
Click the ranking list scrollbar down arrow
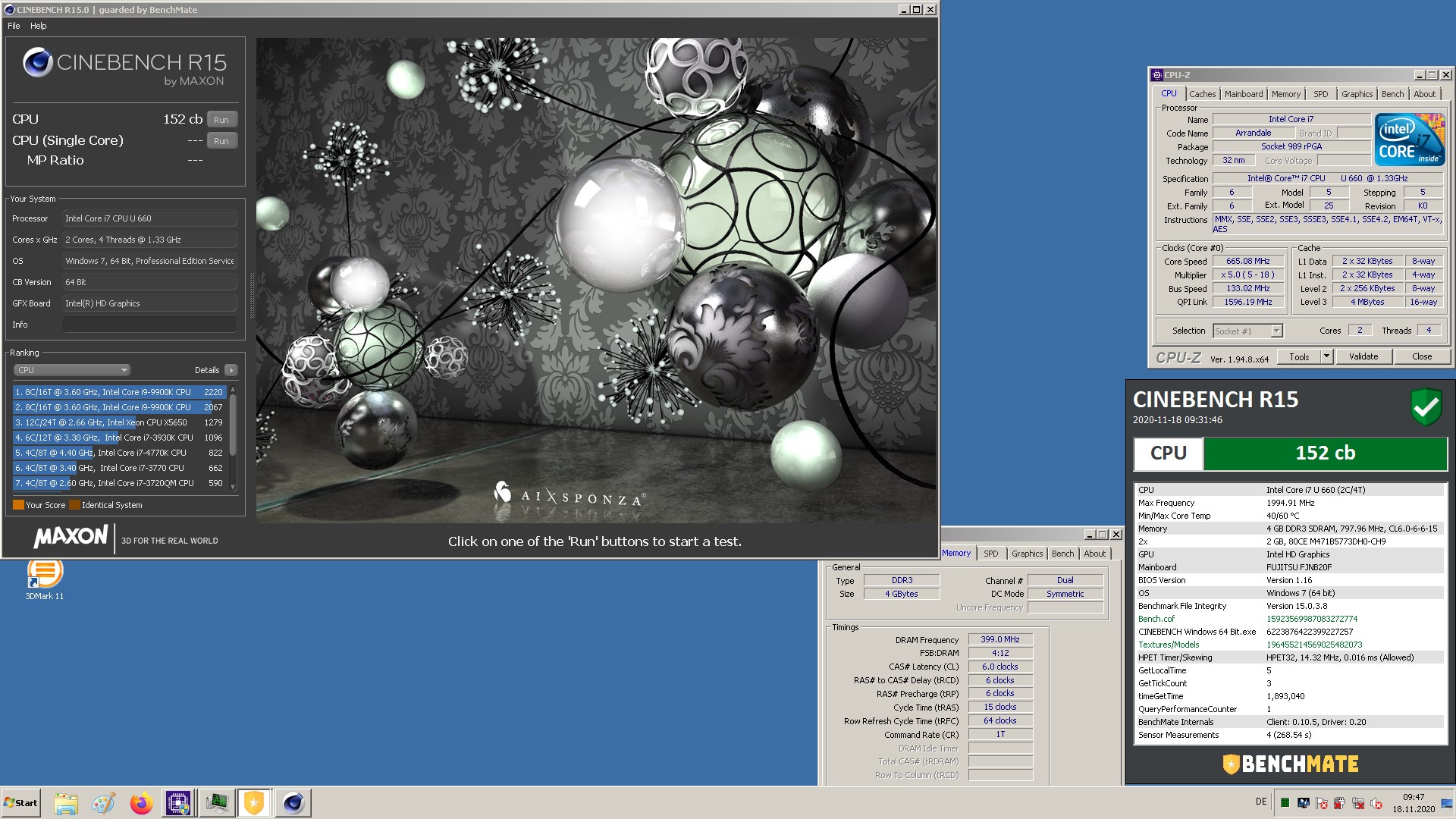[x=233, y=487]
